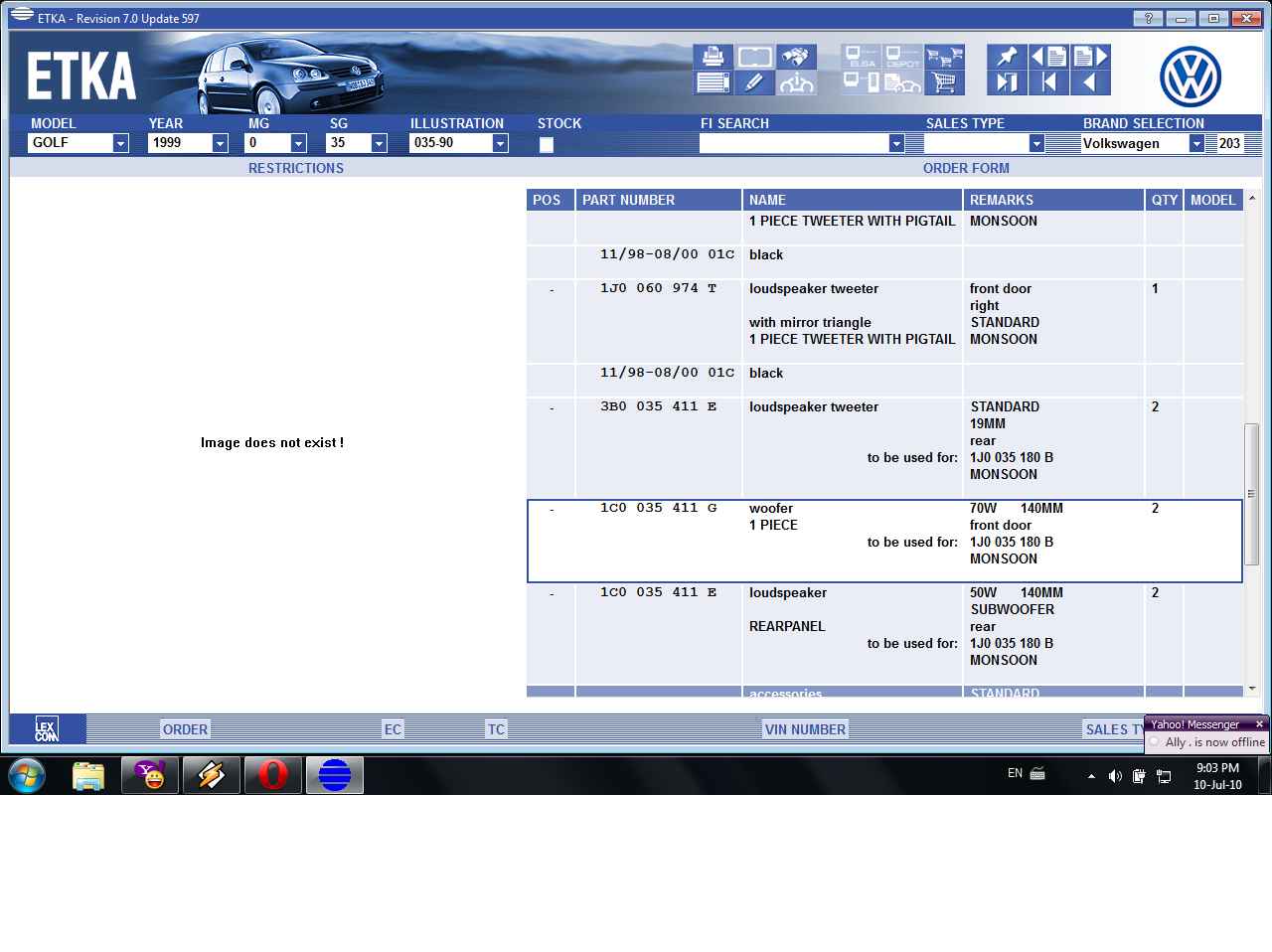Click the pushpin icon

click(x=1007, y=57)
